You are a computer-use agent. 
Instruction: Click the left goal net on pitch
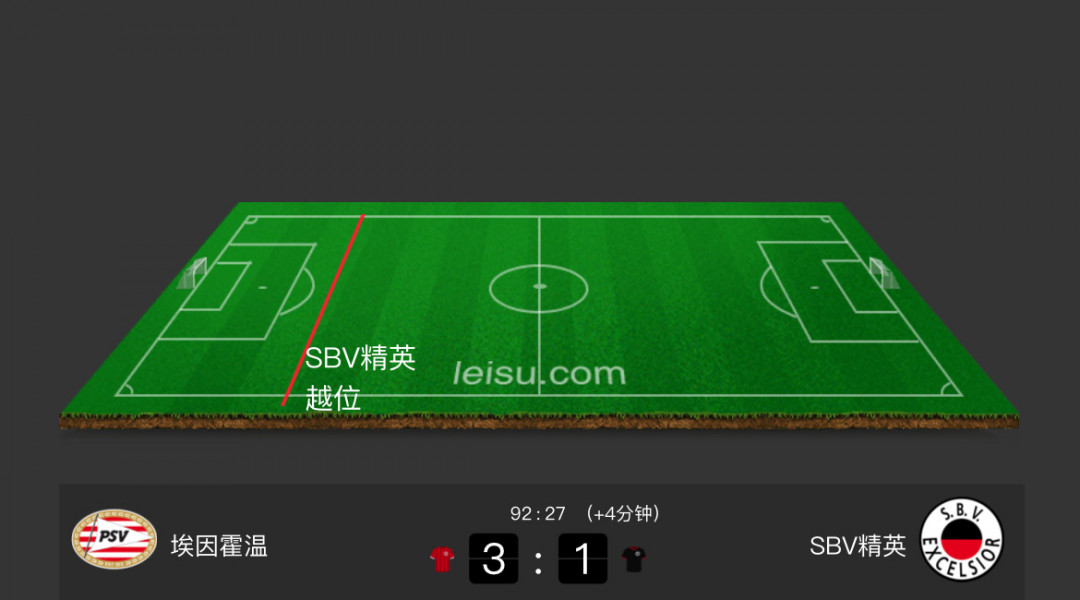pyautogui.click(x=191, y=273)
